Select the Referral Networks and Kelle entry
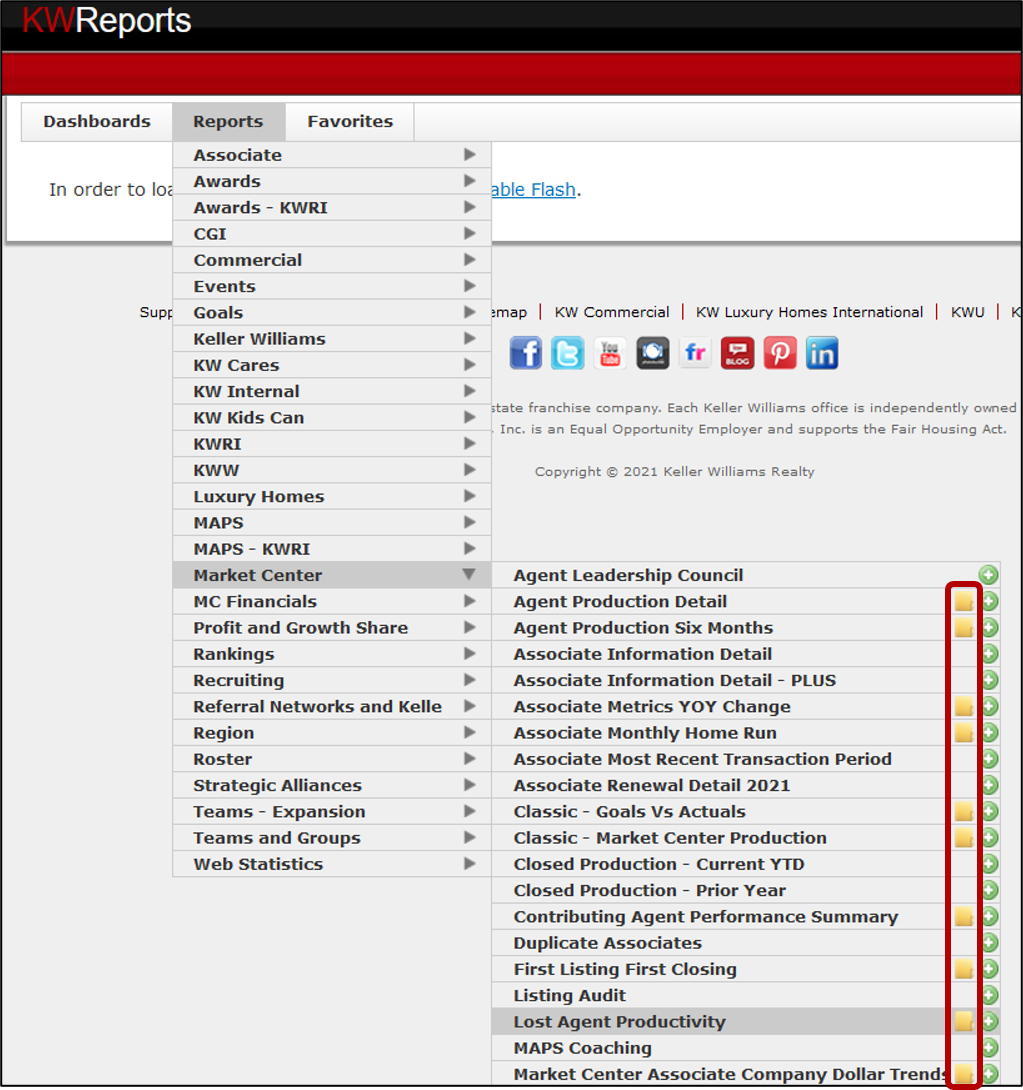The width and height of the screenshot is (1023, 1090). point(332,706)
